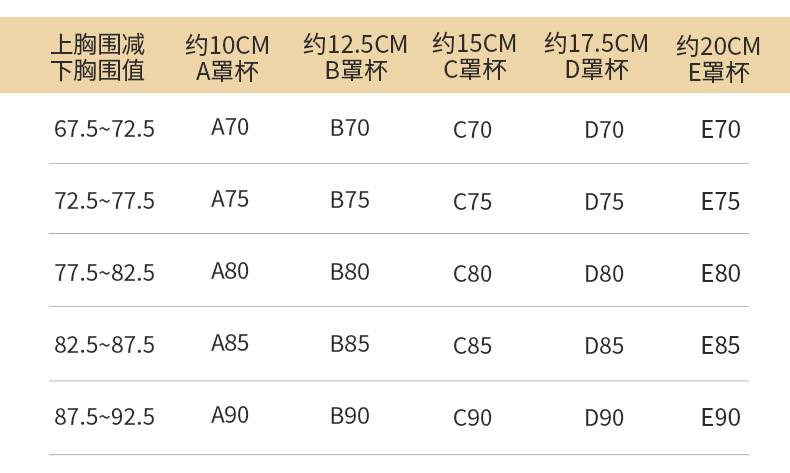Click the 72.5~77.5 underbust range

coord(105,201)
